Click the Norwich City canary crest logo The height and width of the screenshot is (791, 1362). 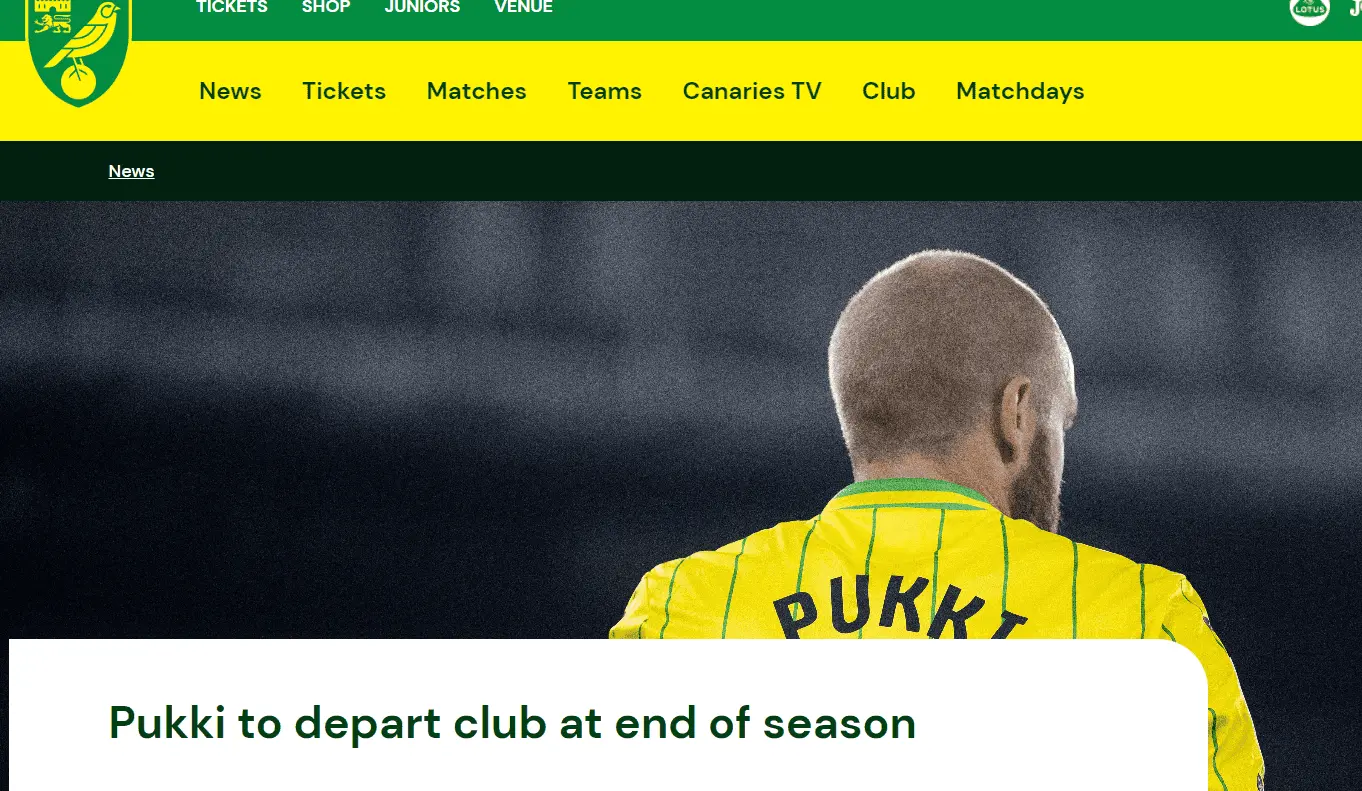[x=79, y=50]
